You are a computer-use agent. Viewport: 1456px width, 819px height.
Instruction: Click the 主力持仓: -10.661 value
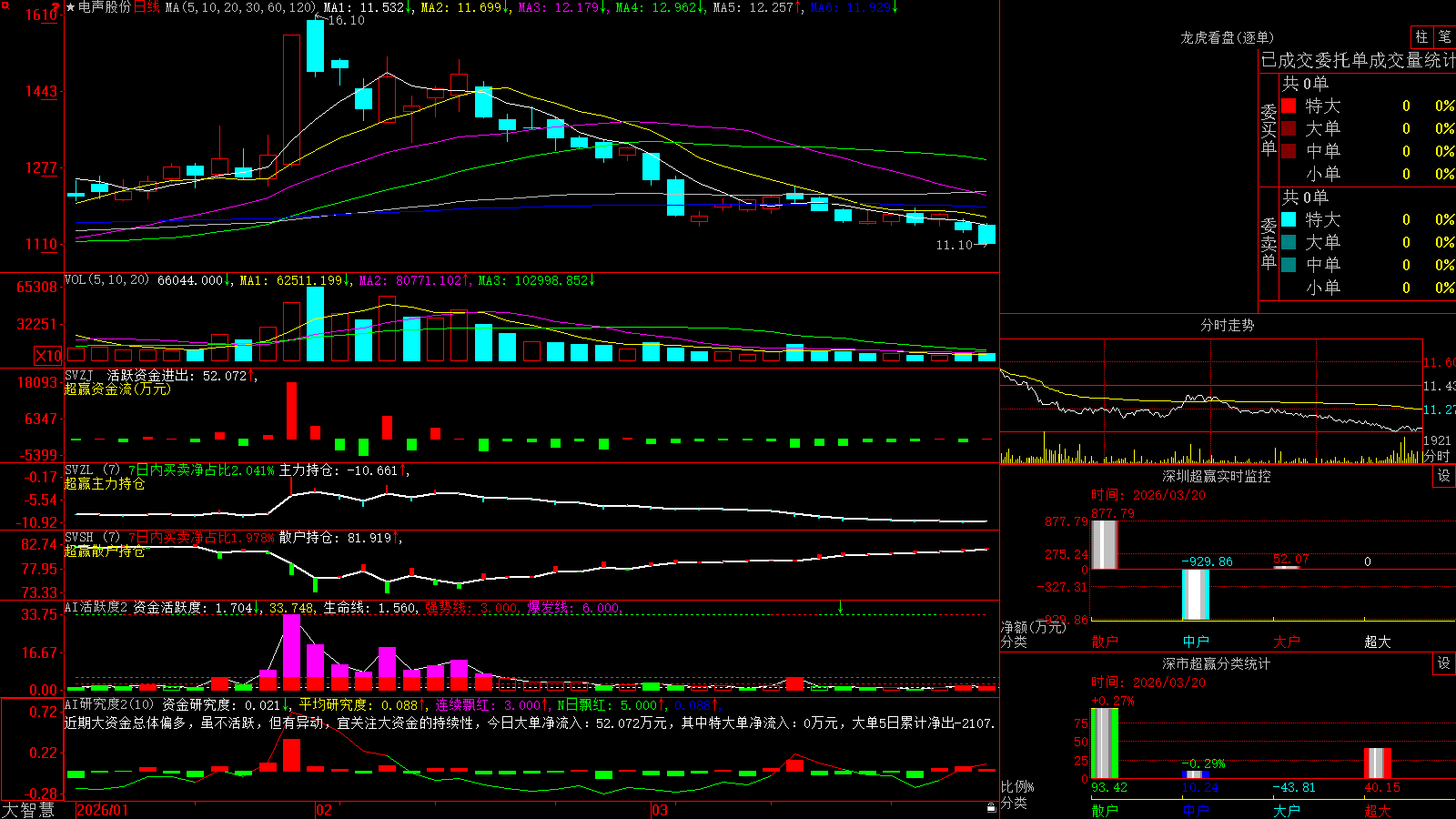point(339,470)
